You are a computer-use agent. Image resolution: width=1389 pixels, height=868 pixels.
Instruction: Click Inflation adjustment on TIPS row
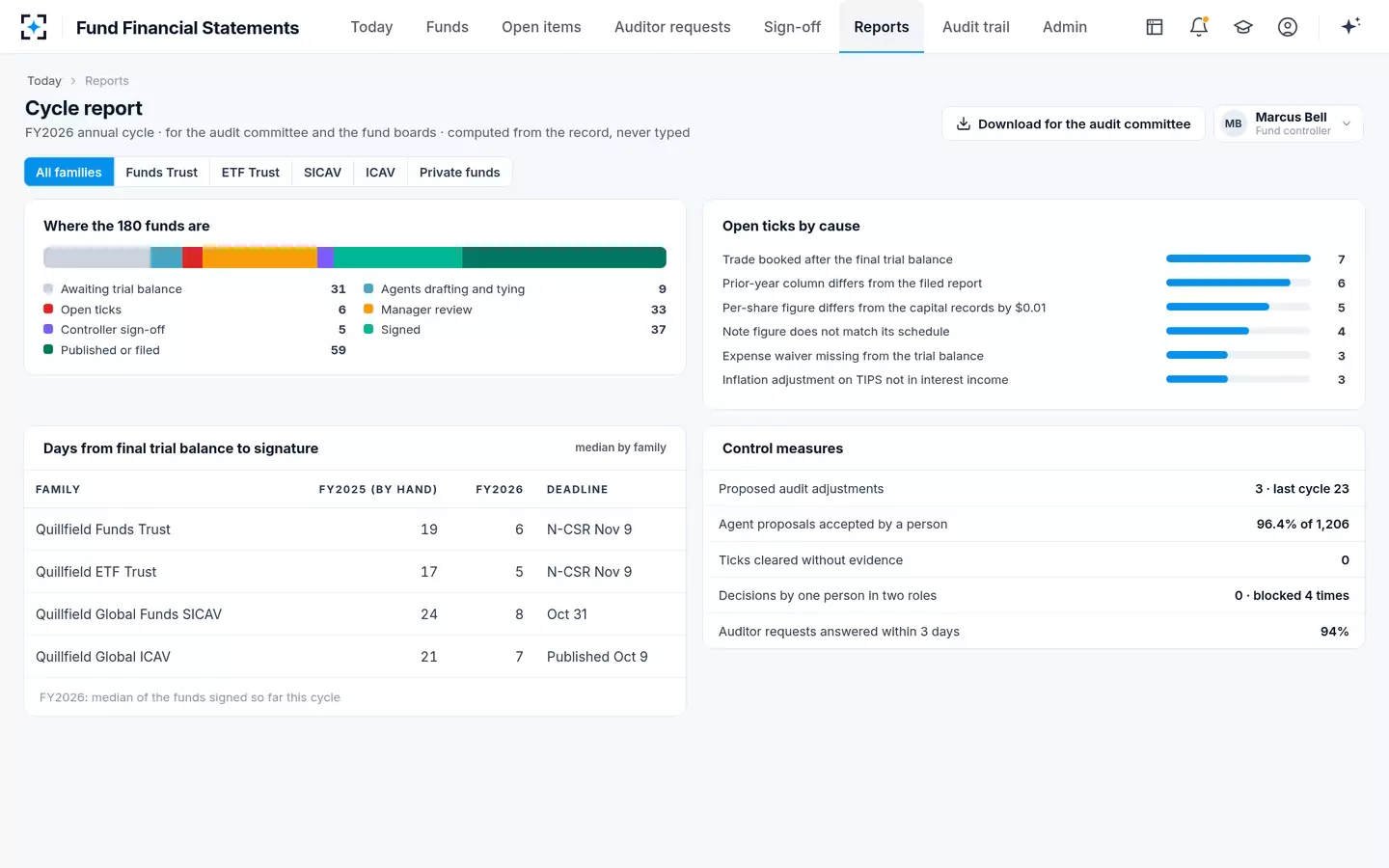[x=1034, y=380]
